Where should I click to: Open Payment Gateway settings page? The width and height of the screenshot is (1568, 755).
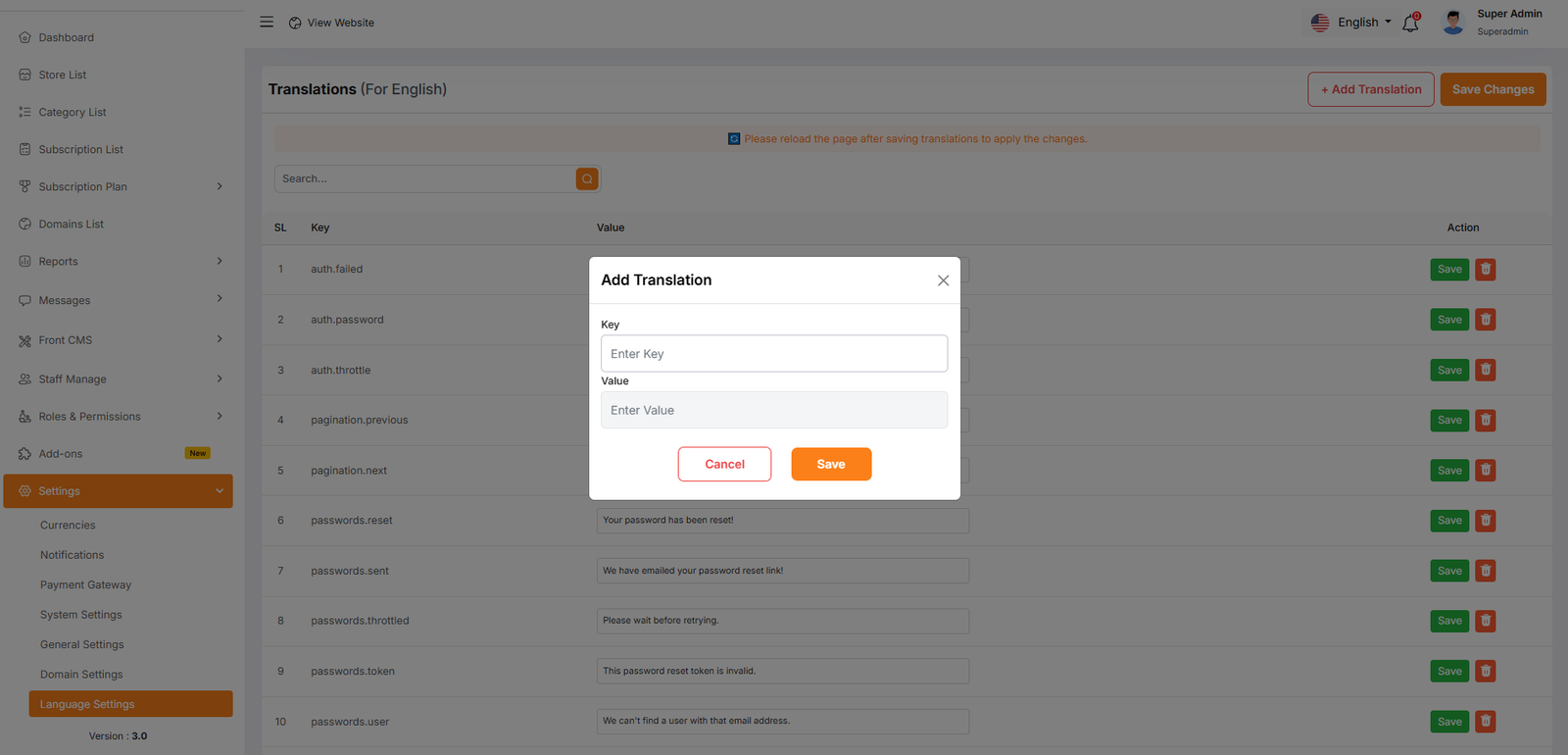(85, 585)
